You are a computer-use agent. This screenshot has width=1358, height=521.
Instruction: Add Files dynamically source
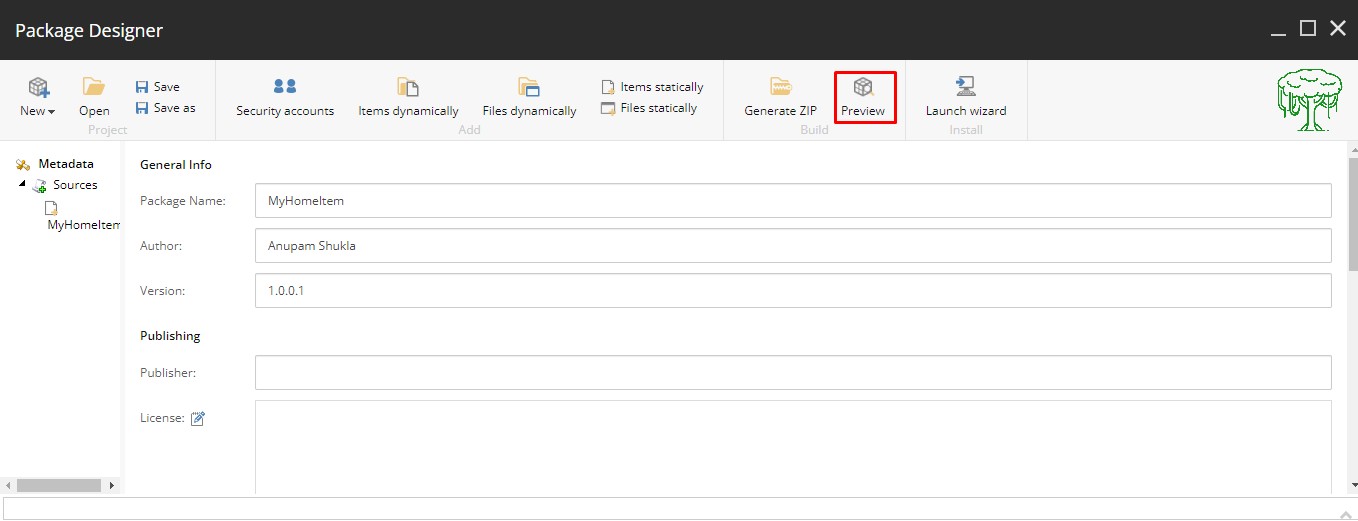point(529,97)
